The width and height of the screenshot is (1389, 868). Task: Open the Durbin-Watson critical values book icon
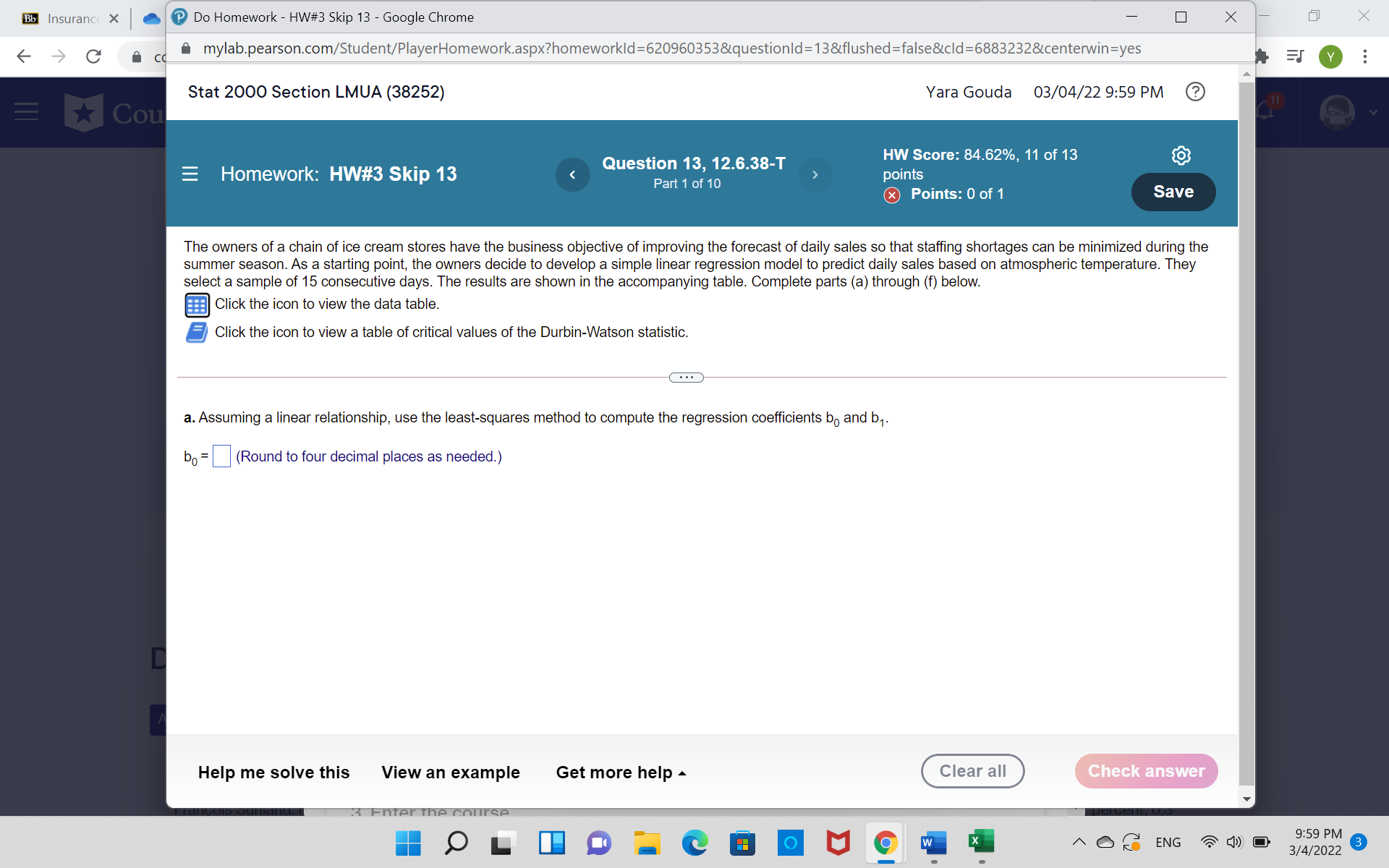pyautogui.click(x=197, y=333)
